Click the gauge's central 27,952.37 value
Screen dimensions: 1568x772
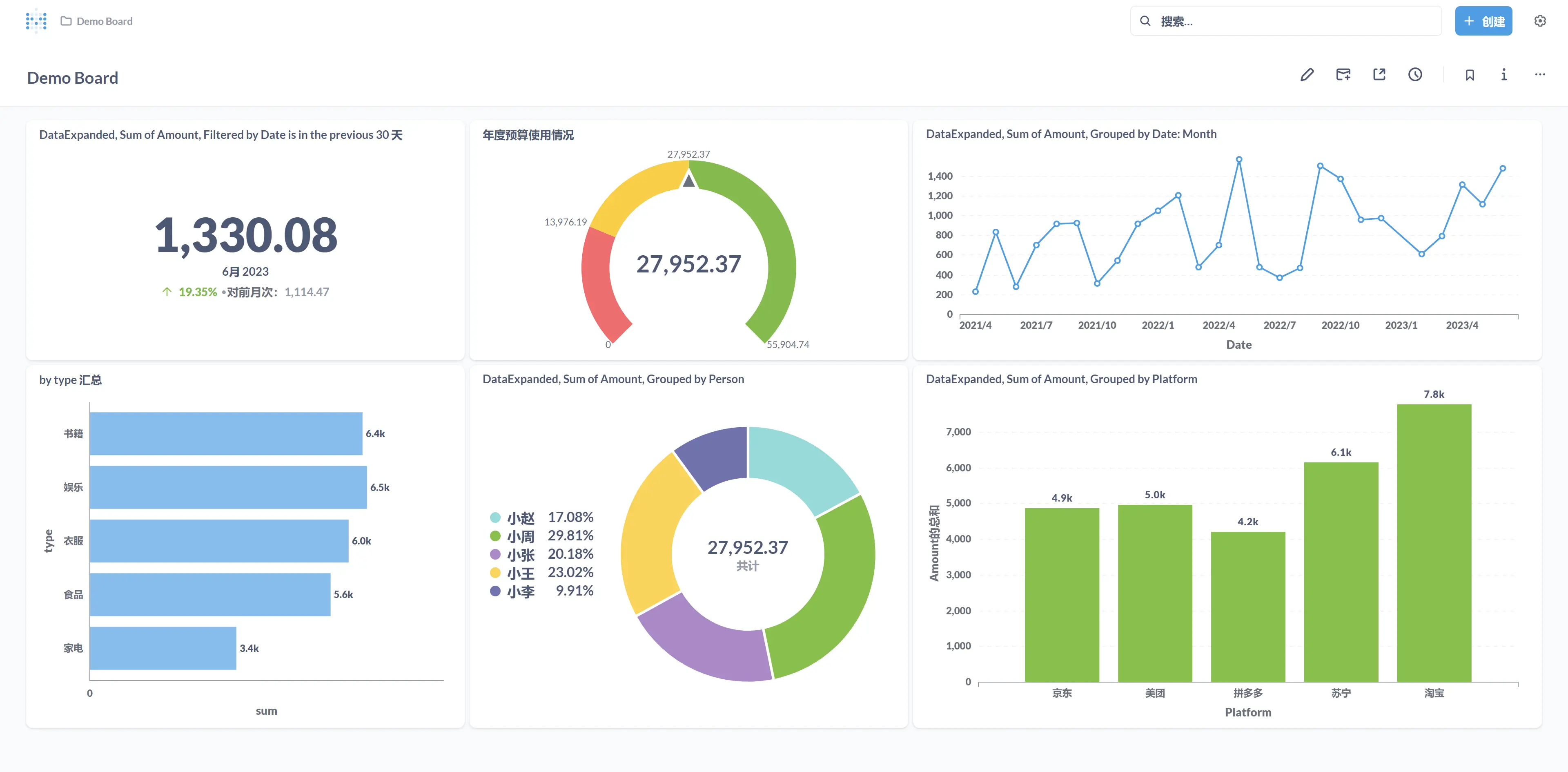click(x=688, y=264)
